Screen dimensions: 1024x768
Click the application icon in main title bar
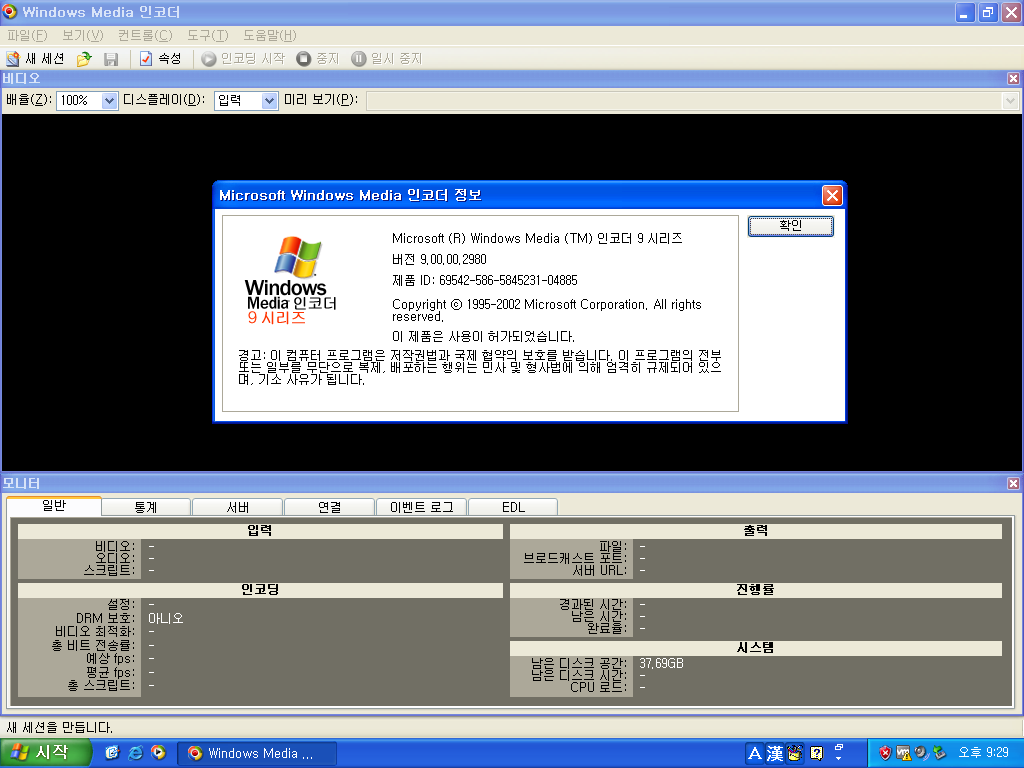point(9,12)
